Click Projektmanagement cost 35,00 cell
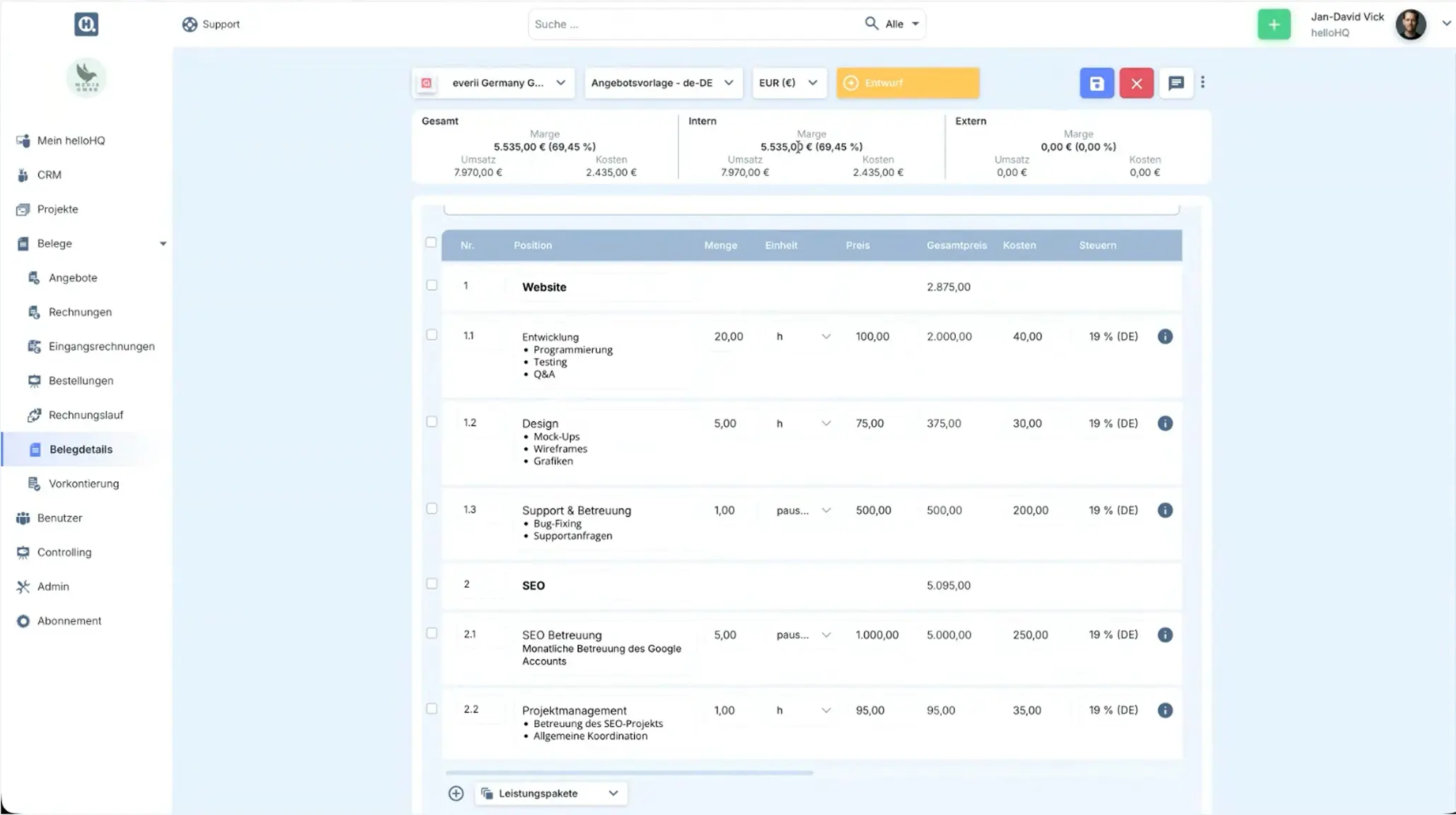The width and height of the screenshot is (1456, 815). click(1027, 710)
